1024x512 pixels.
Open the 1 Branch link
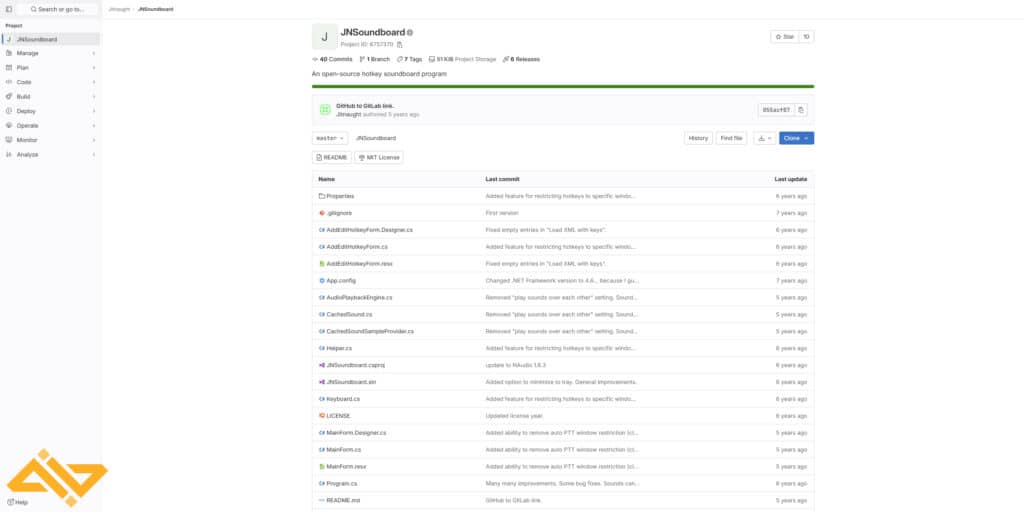pyautogui.click(x=375, y=59)
